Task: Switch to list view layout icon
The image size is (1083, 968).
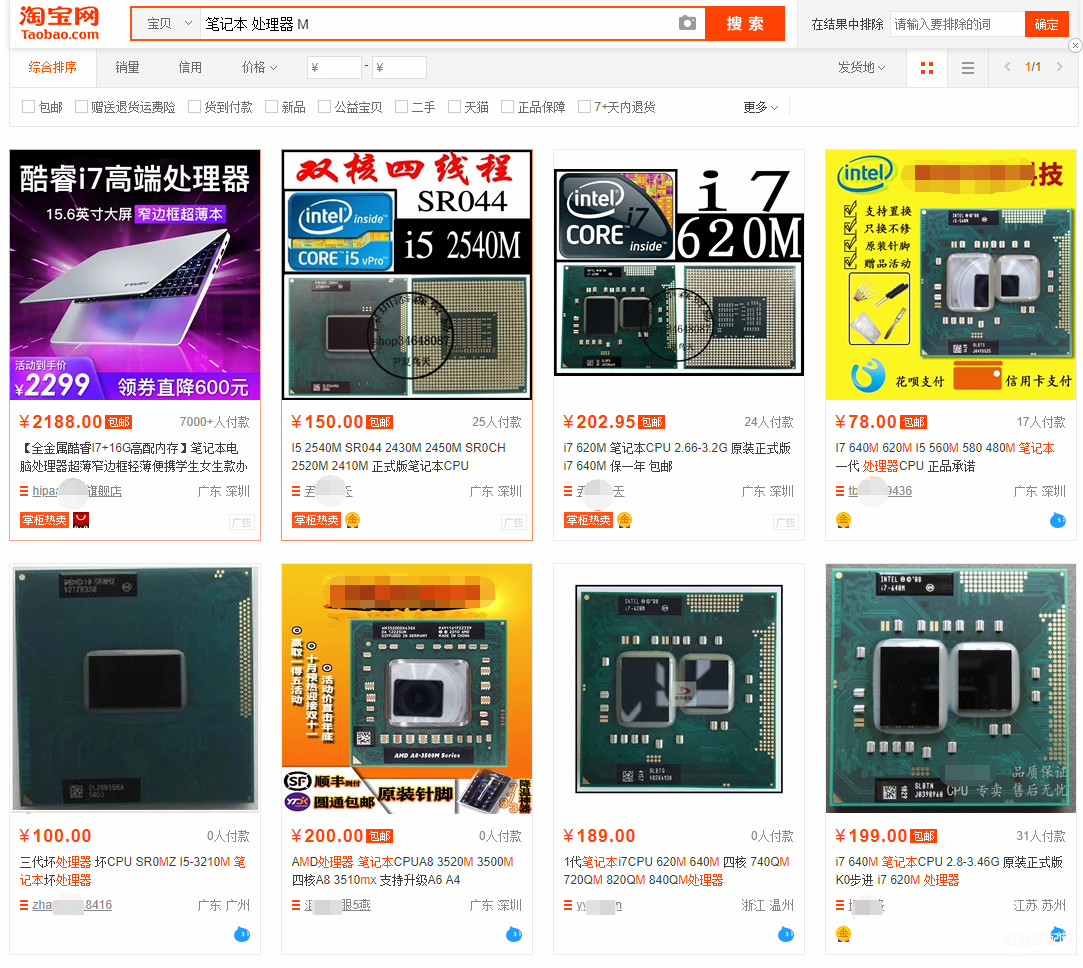Action: point(968,68)
